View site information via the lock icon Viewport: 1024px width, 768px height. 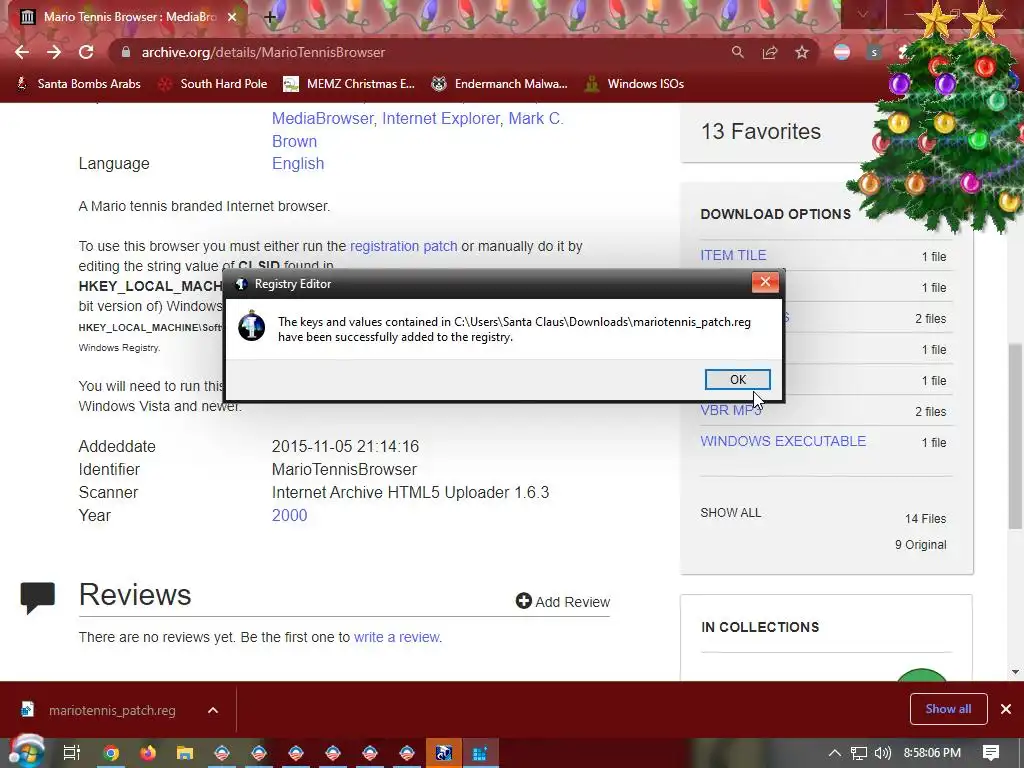(126, 52)
